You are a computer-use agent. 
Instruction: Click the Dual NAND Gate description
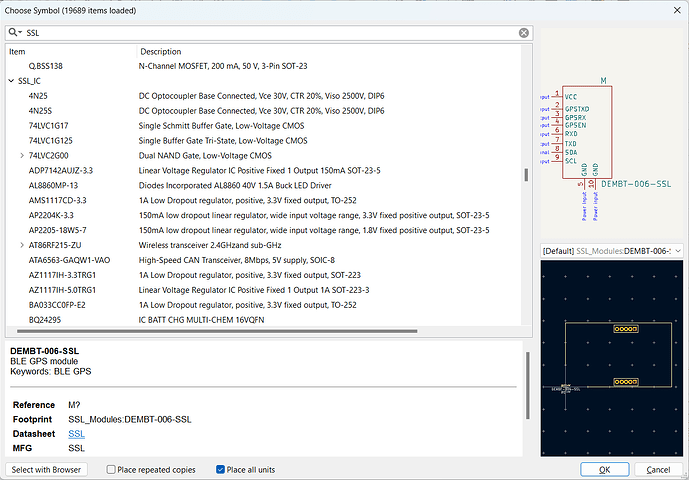pos(205,156)
